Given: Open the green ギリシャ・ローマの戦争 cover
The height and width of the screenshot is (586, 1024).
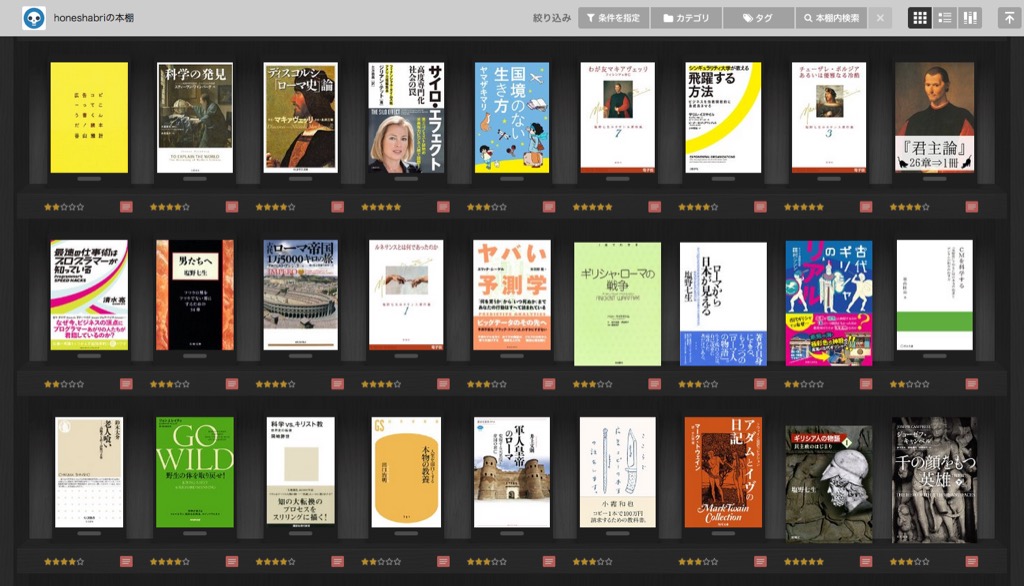Looking at the screenshot, I should [618, 304].
